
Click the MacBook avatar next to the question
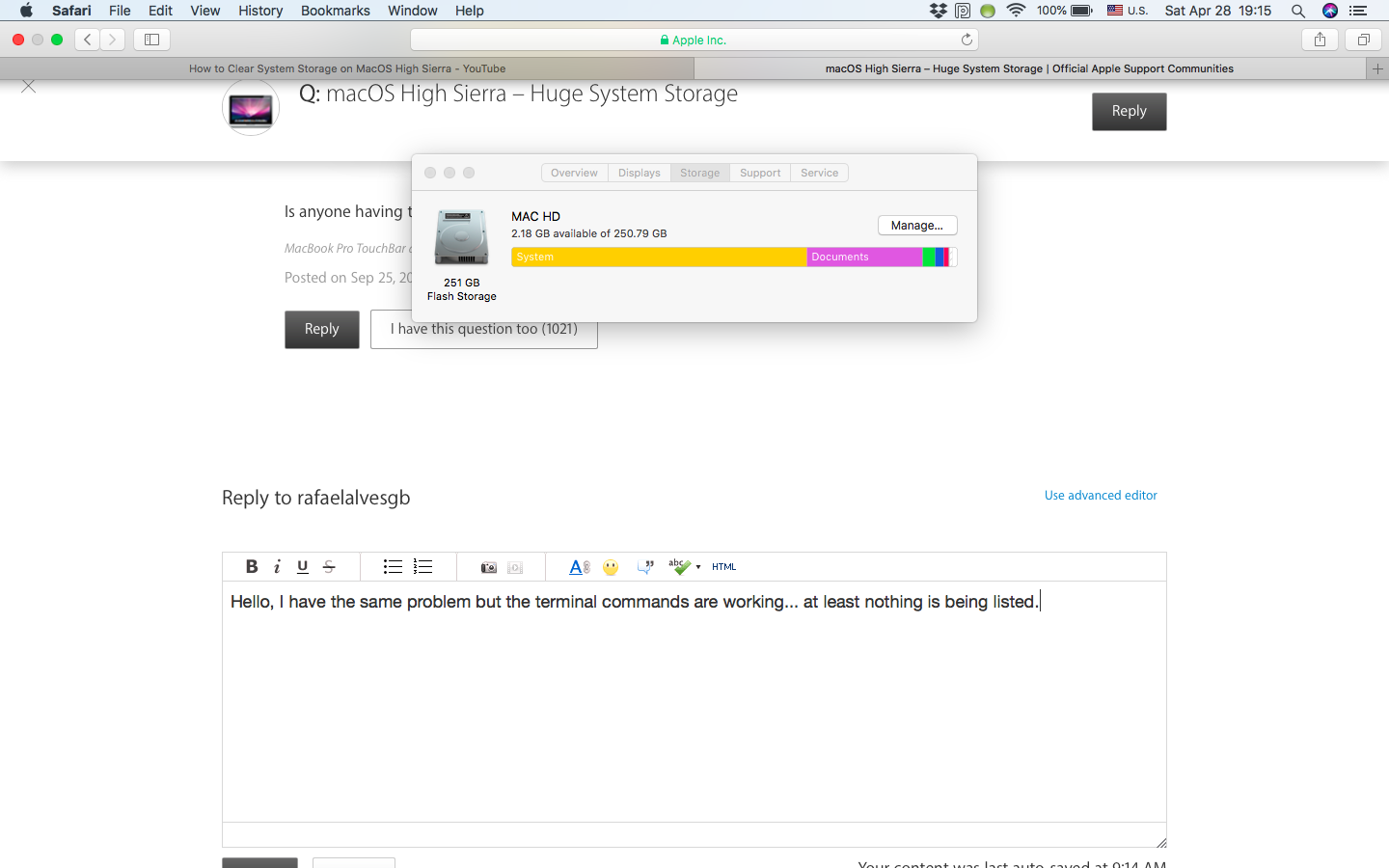(x=251, y=108)
